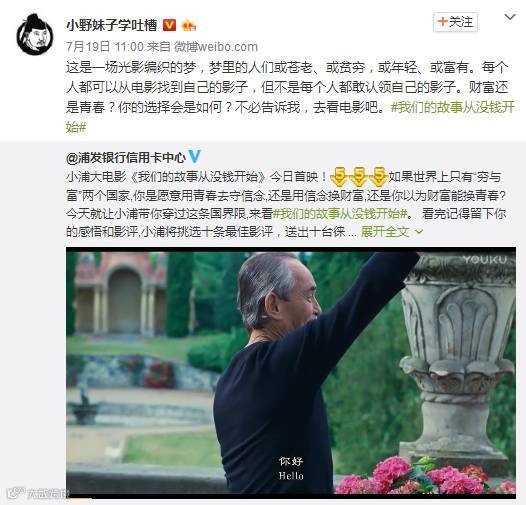The height and width of the screenshot is (505, 526).
Task: Click the Weibo watermark logo bottom-left
Action: (38, 493)
